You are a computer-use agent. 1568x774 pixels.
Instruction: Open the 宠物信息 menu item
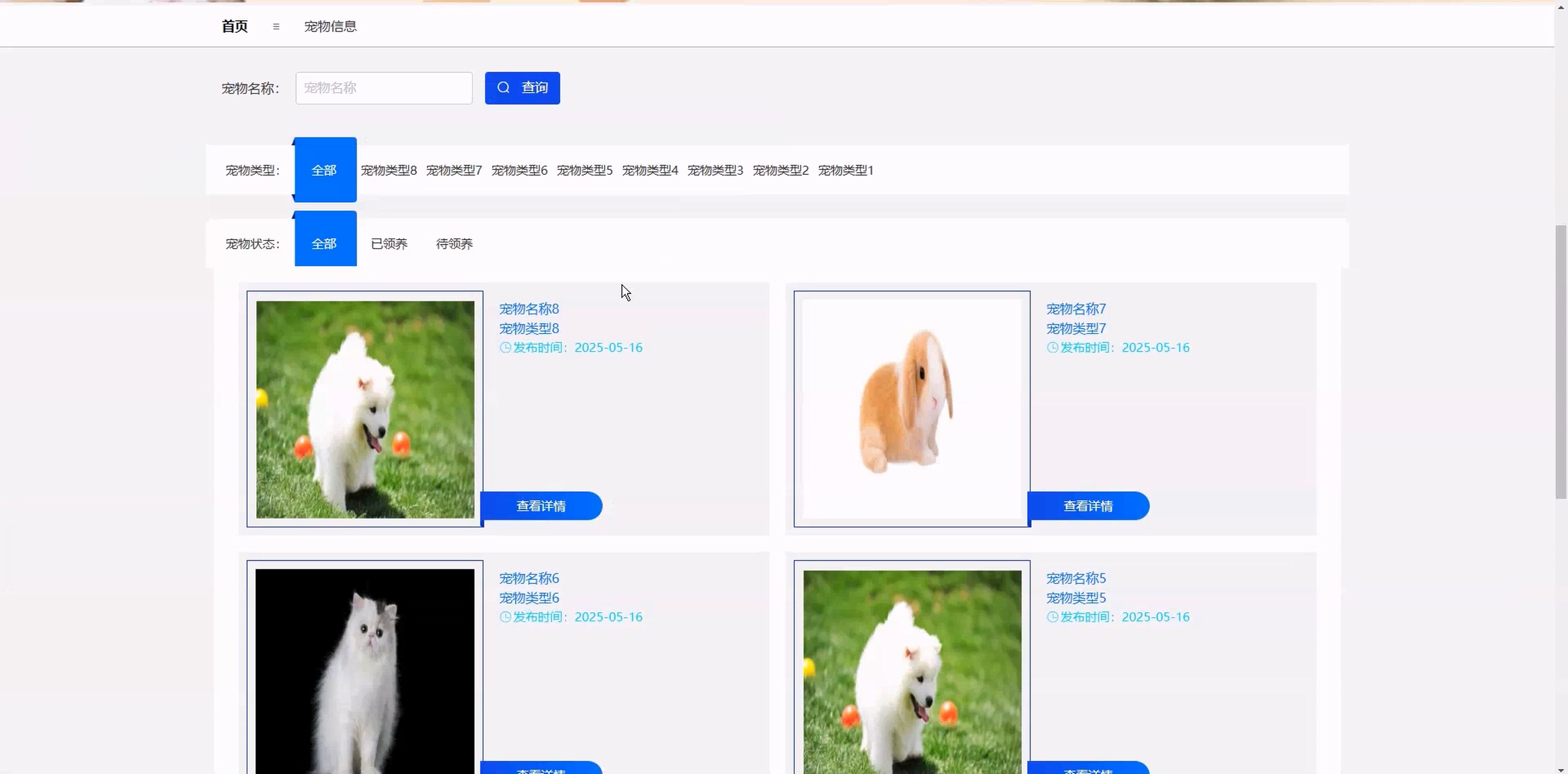[330, 26]
